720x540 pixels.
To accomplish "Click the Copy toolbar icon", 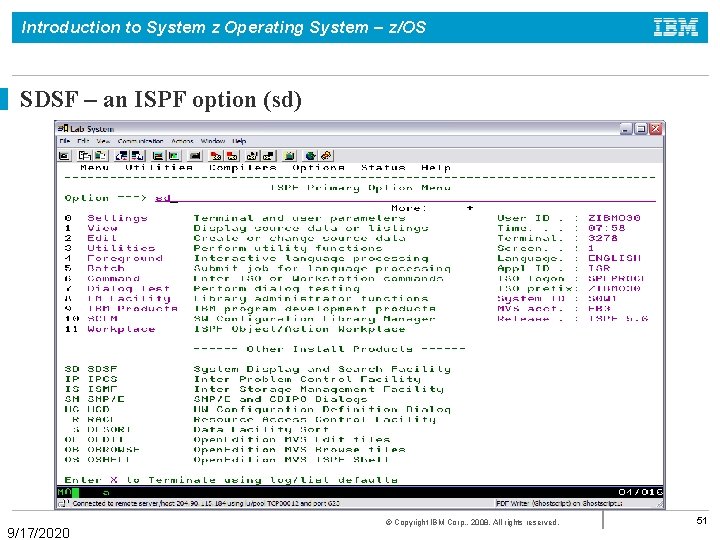I will click(84, 156).
